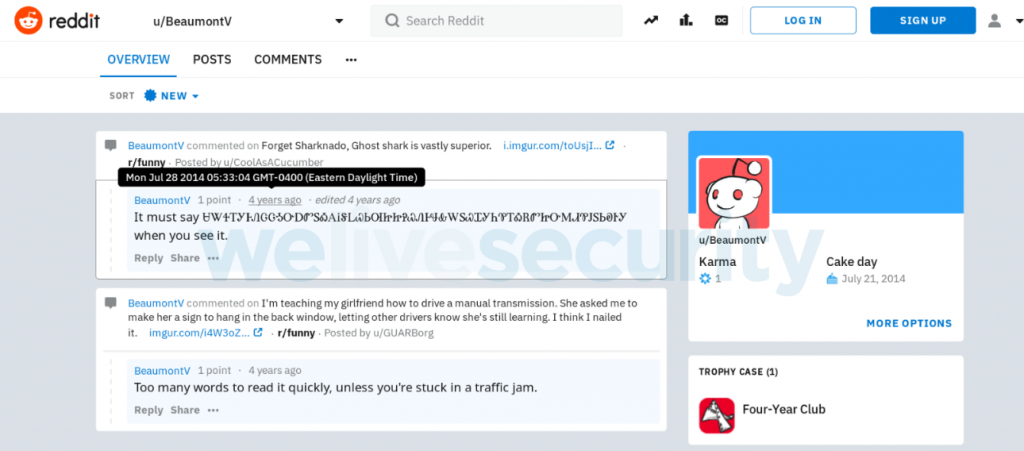Click Reply under the traffic jam comment
1024x451 pixels.
click(x=148, y=410)
